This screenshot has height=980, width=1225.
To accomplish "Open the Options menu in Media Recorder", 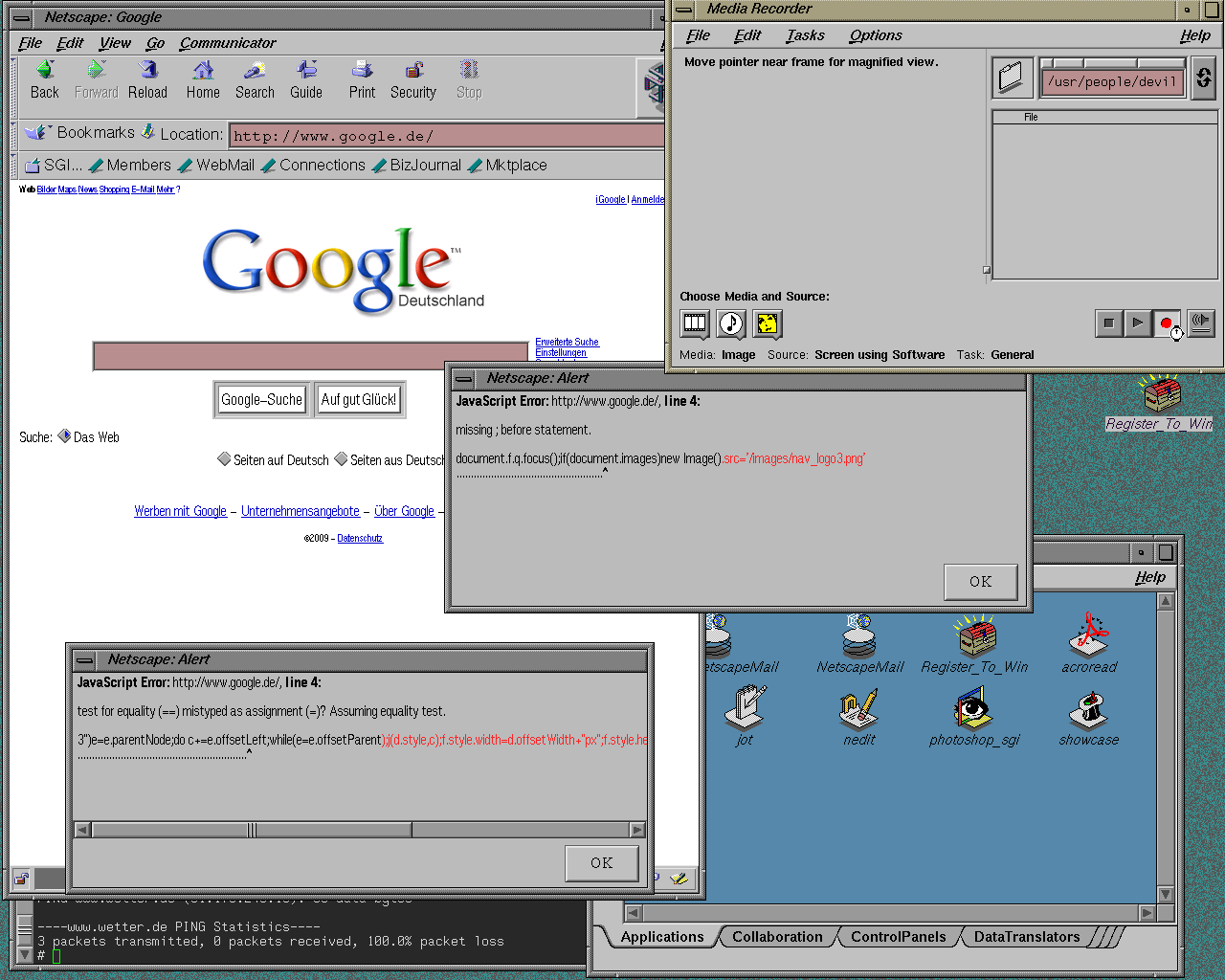I will pos(876,35).
